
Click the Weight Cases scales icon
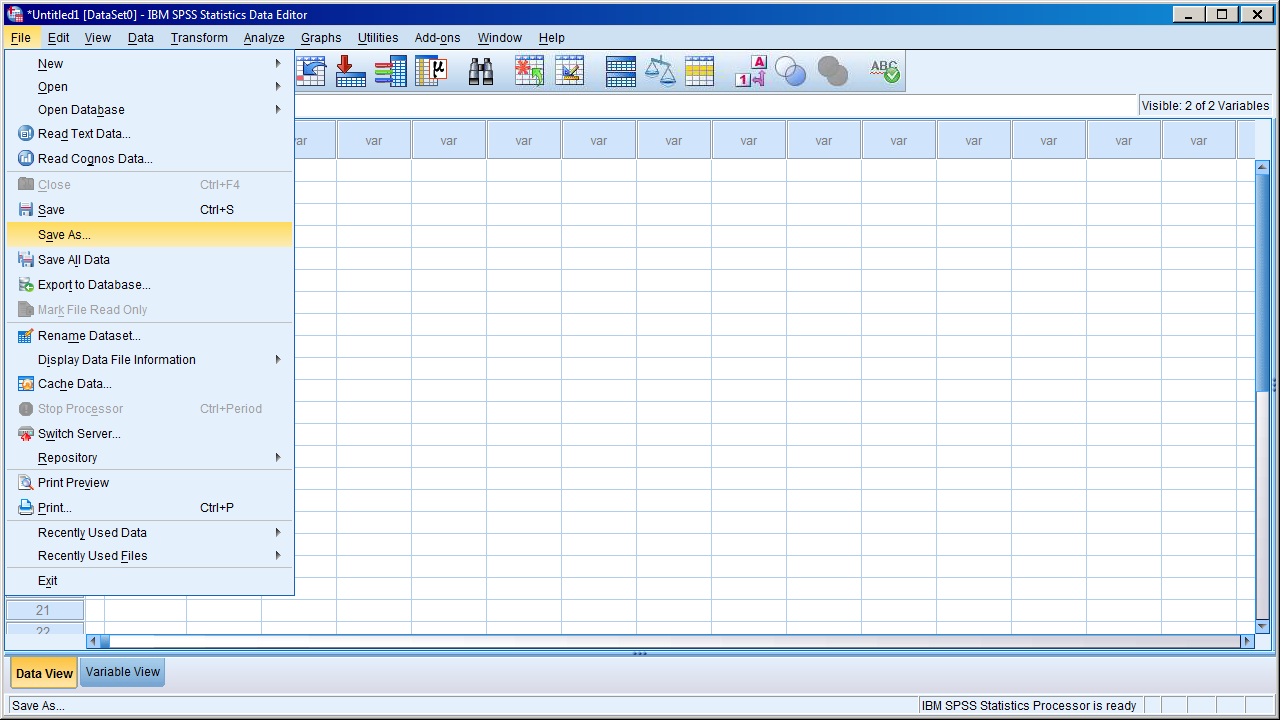pos(660,71)
